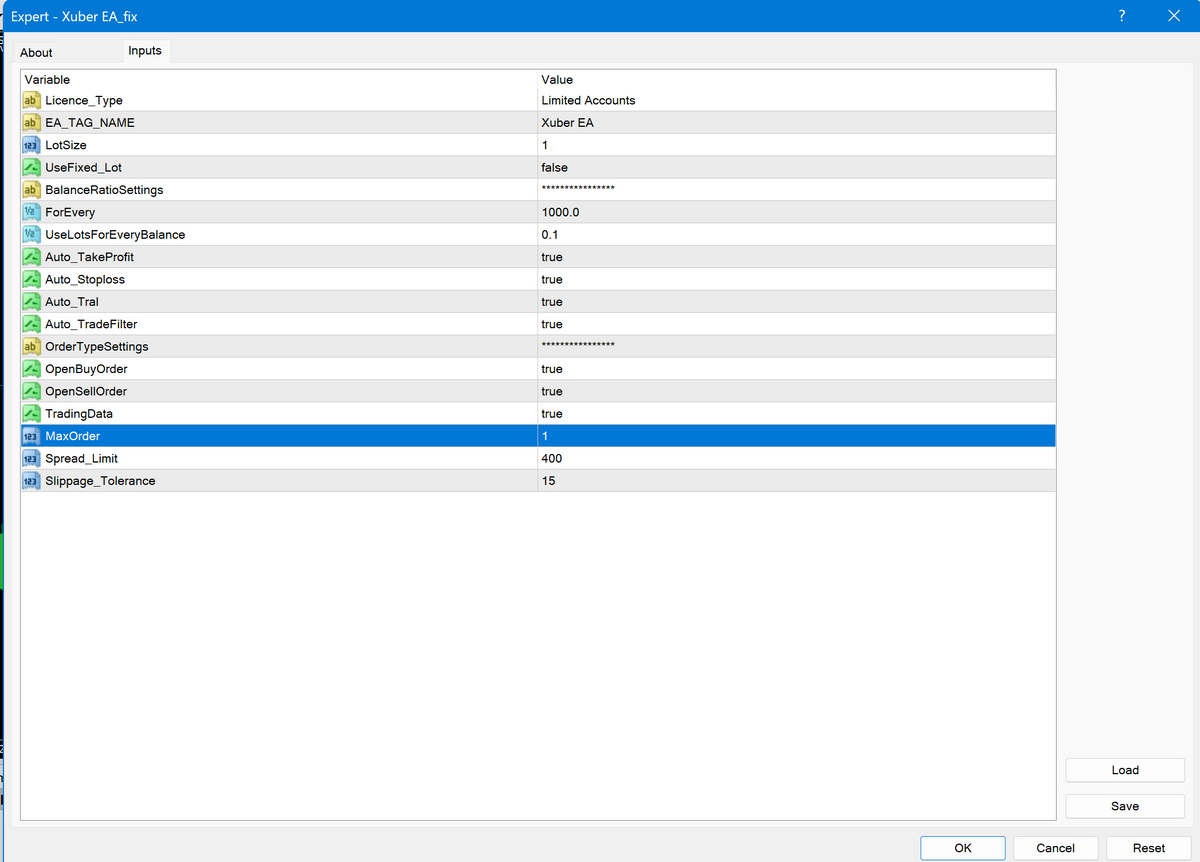Edit the MaxOrder value field
Viewport: 1200px width, 862px height.
tap(795, 436)
